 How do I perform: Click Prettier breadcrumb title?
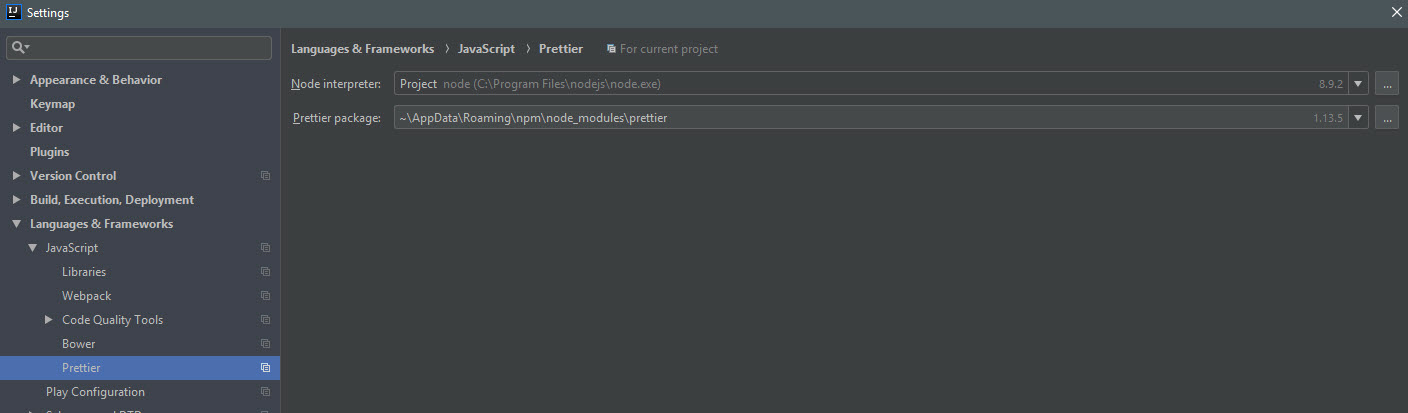click(x=561, y=49)
